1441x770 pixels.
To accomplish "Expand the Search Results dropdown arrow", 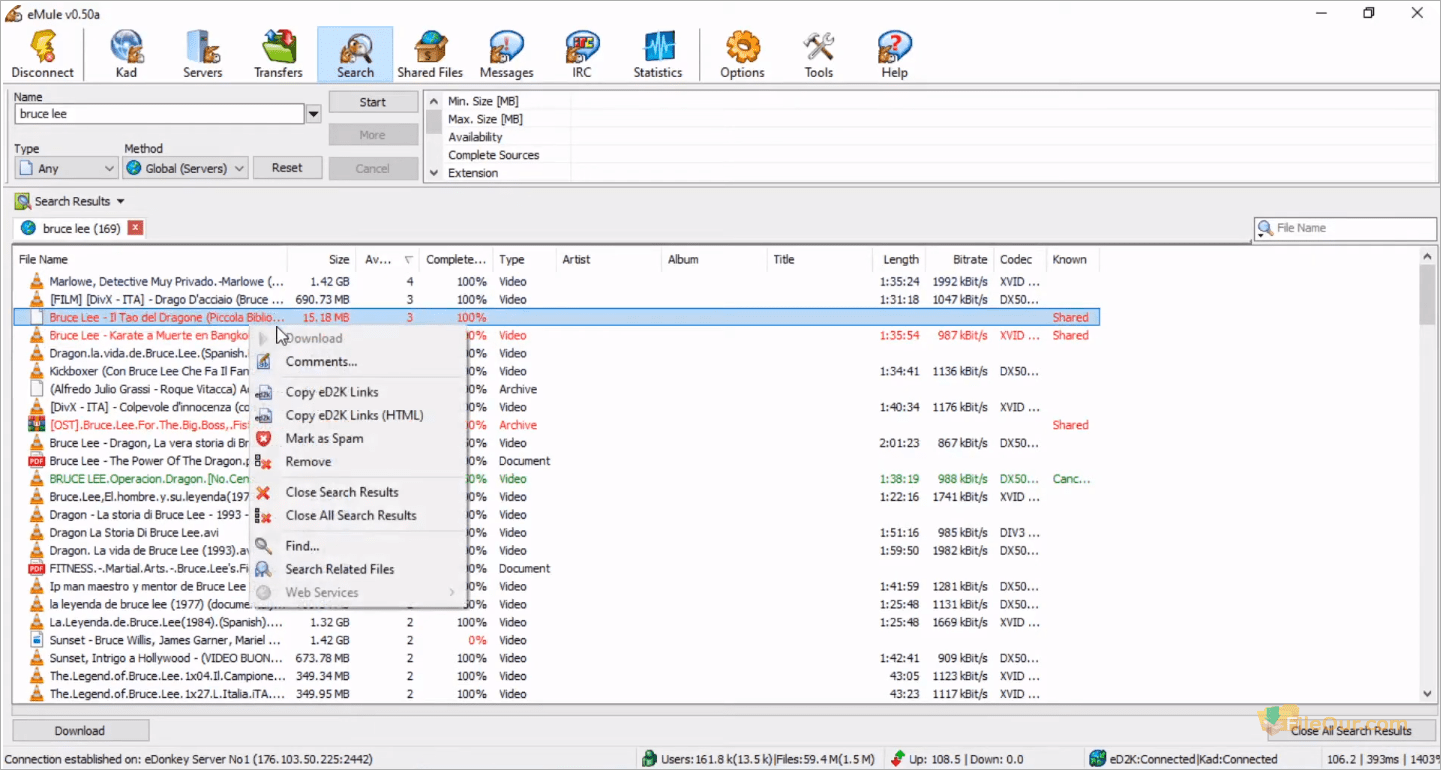I will [x=121, y=202].
